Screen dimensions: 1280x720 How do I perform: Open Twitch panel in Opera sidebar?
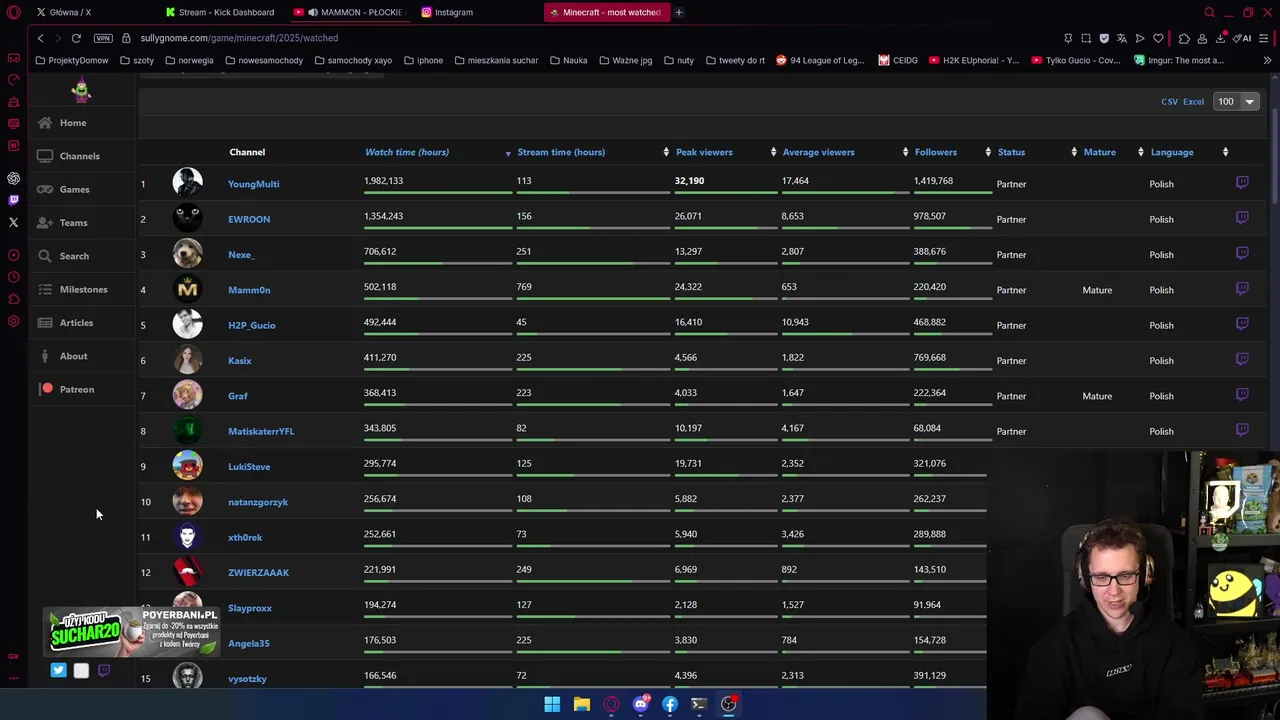point(13,200)
